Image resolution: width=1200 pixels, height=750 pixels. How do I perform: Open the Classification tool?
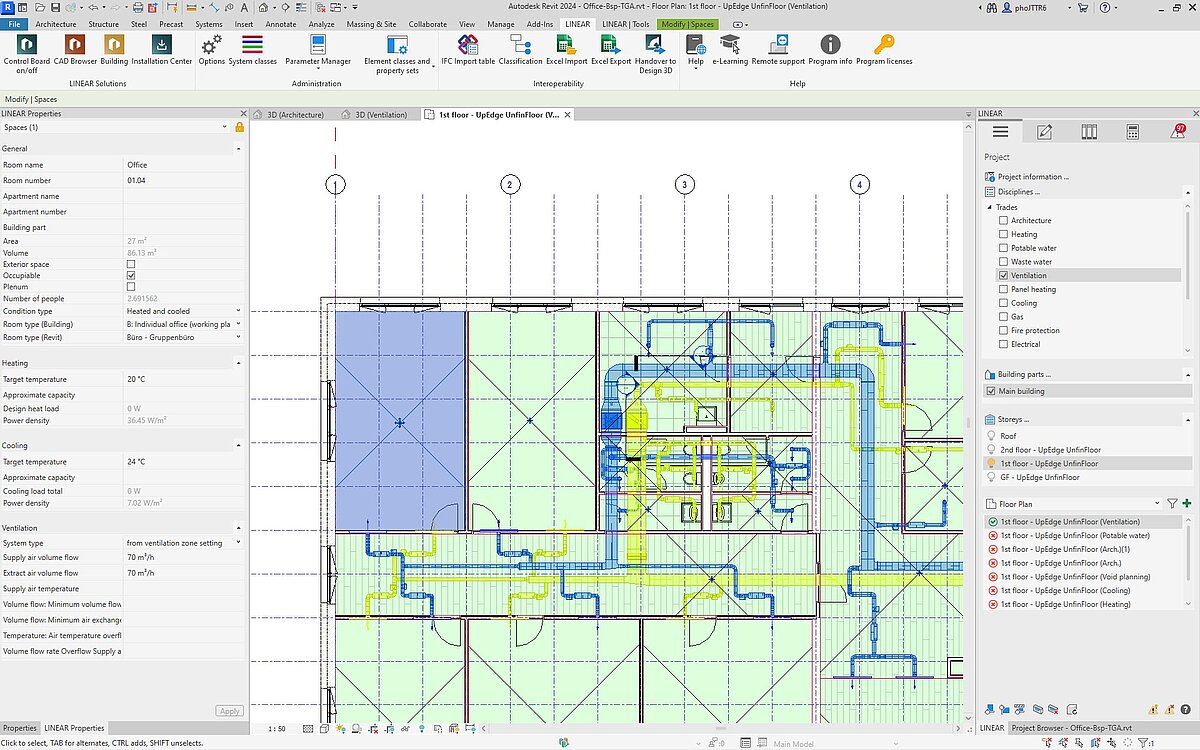(x=520, y=51)
